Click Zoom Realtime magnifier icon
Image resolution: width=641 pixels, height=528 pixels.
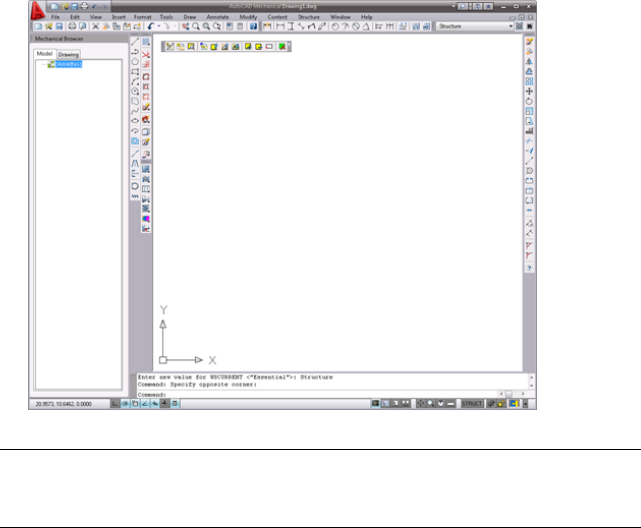pyautogui.click(x=196, y=26)
